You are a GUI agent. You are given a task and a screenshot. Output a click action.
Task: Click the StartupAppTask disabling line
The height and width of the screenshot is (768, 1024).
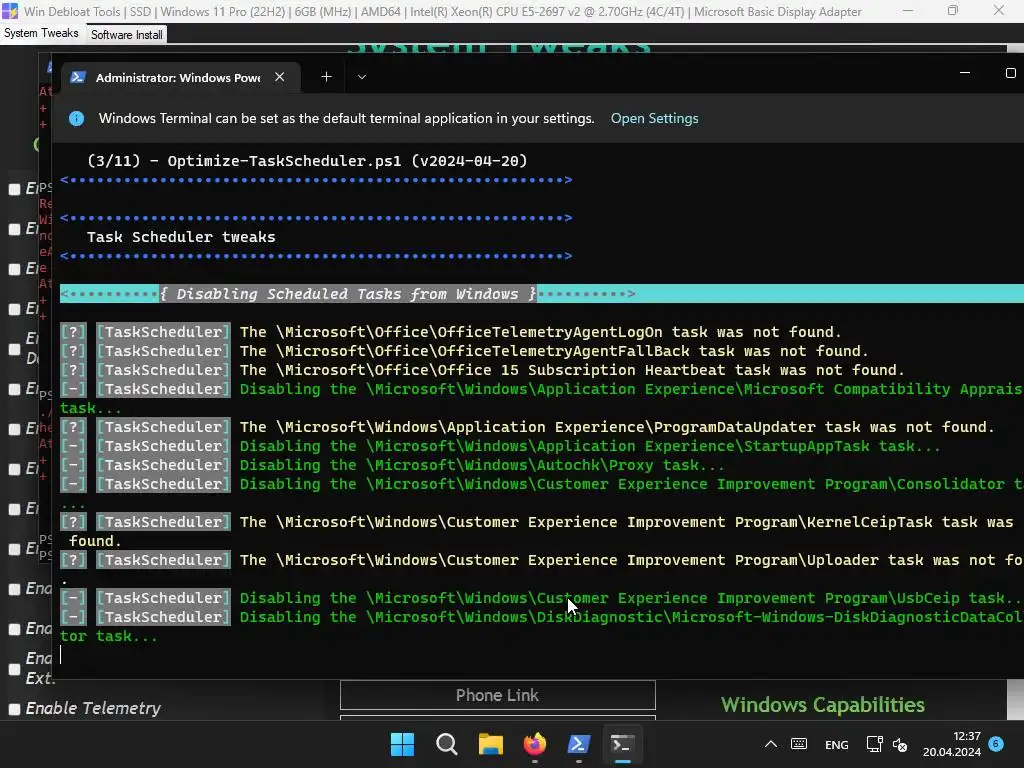pyautogui.click(x=500, y=446)
